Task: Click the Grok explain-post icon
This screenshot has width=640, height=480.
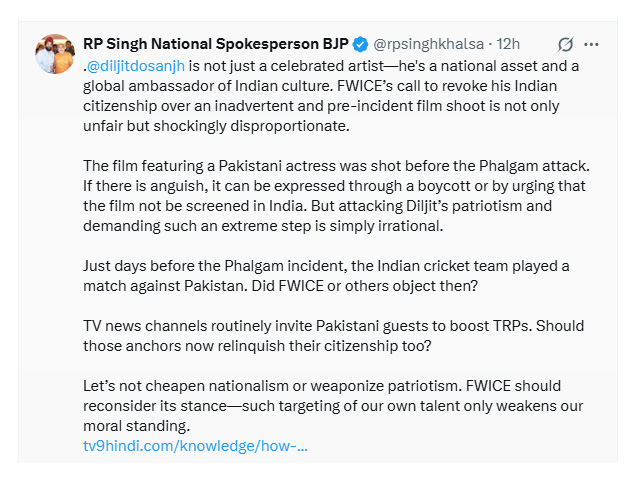Action: 565,45
